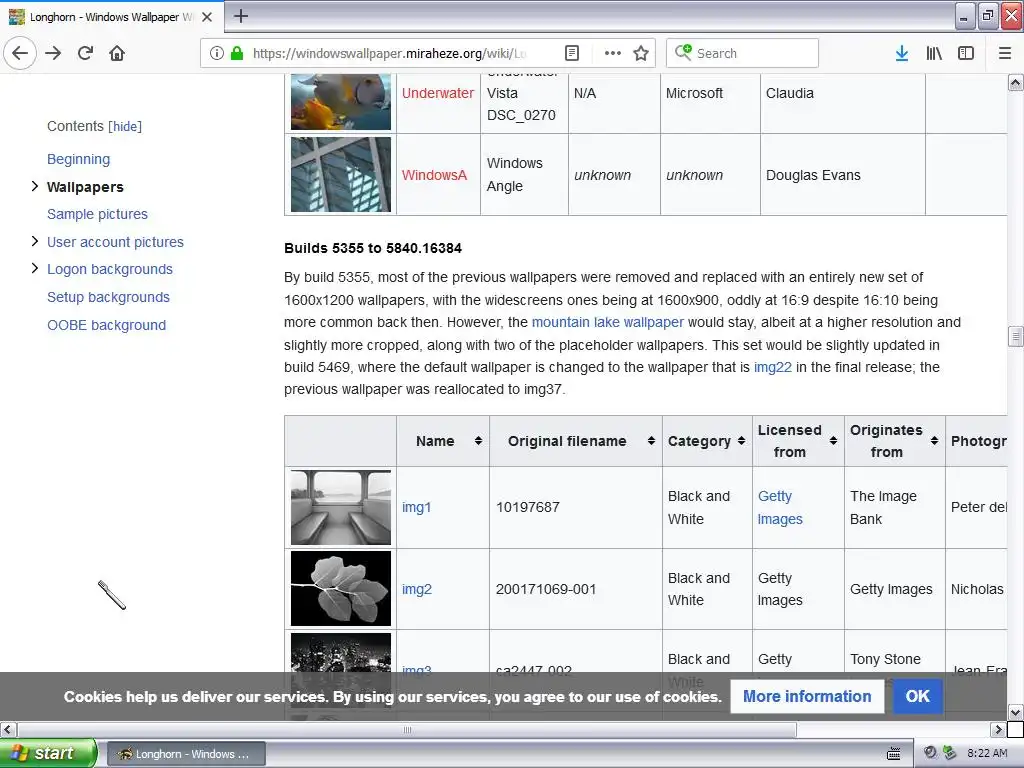Accept cookies with OK button
Viewport: 1024px width, 768px height.
917,696
